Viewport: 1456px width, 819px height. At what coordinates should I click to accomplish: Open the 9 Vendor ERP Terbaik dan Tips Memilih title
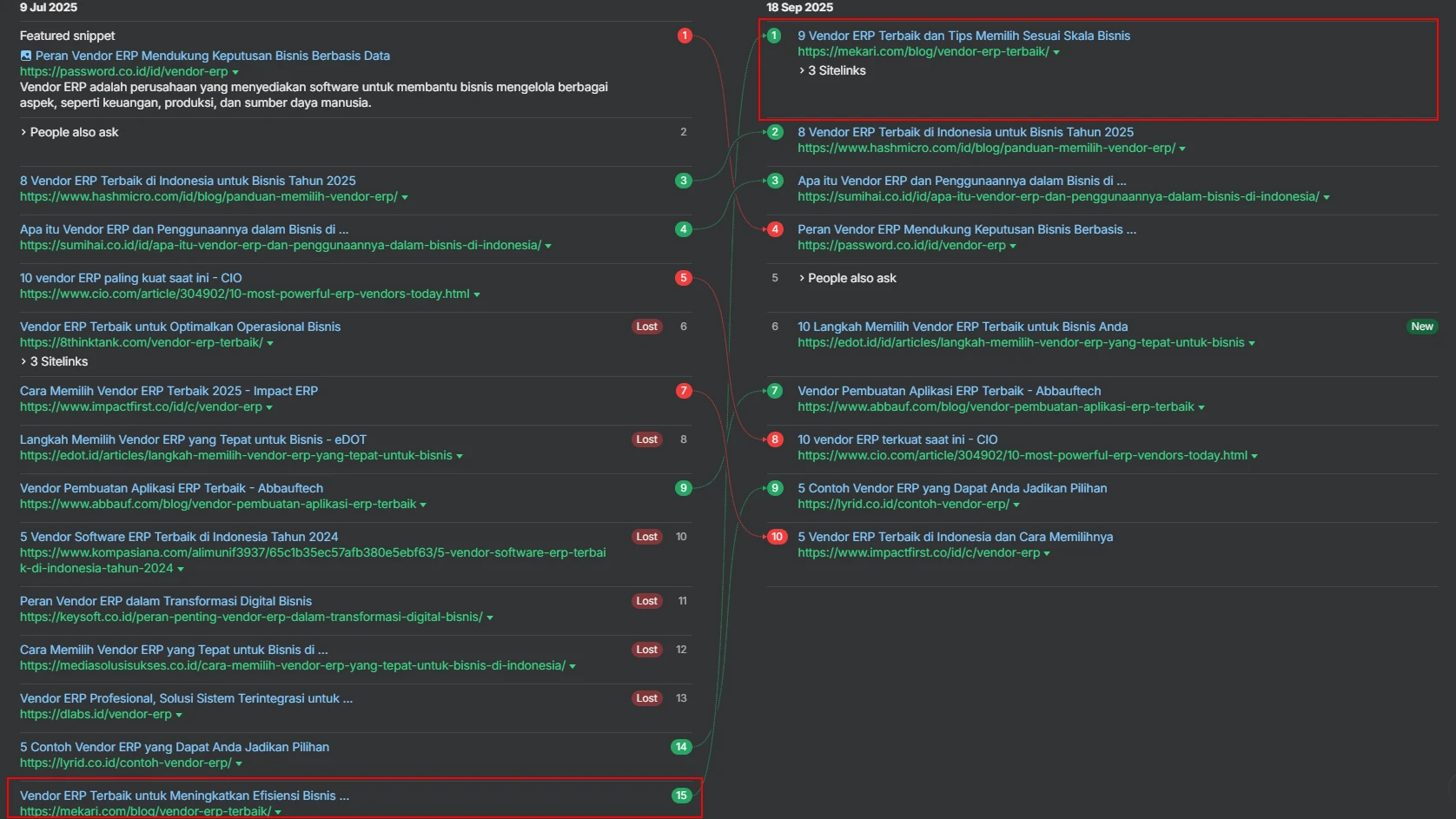coord(964,36)
